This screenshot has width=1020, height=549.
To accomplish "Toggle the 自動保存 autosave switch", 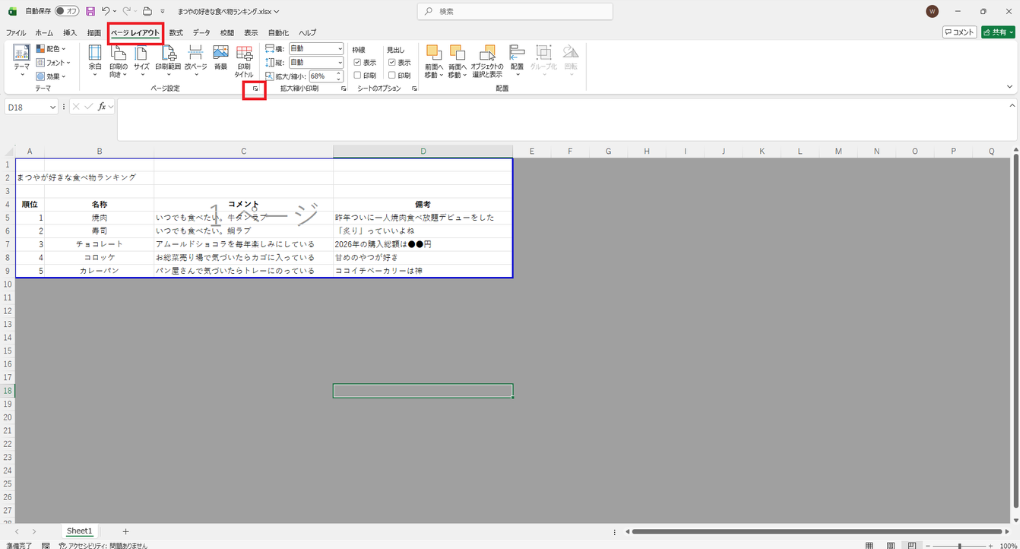I will pos(66,11).
